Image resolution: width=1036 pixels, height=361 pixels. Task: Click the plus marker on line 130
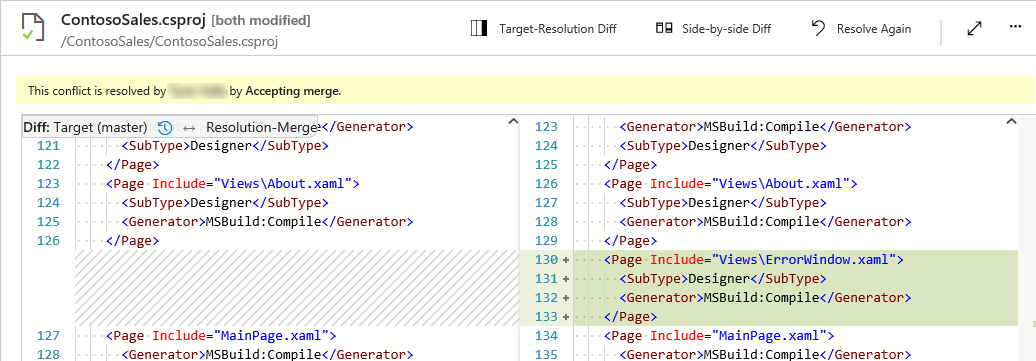pos(566,260)
